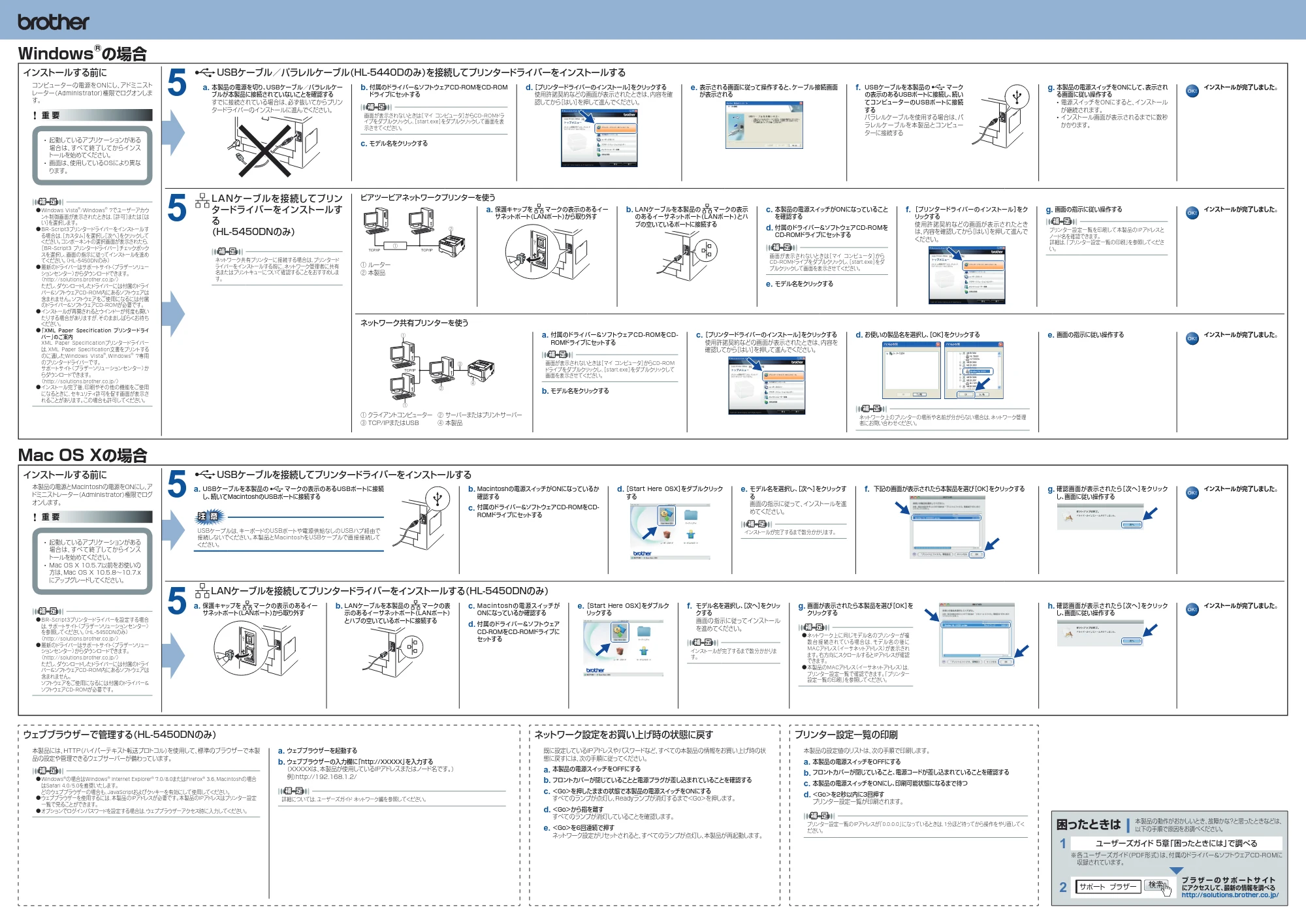Open the cable connection screen screenshot in Windows step e

point(764,125)
